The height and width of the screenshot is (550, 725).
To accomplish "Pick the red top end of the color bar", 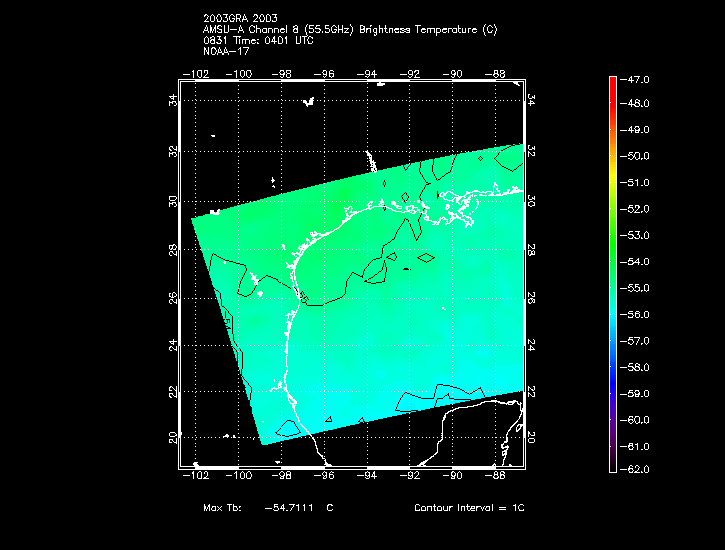I will (612, 80).
